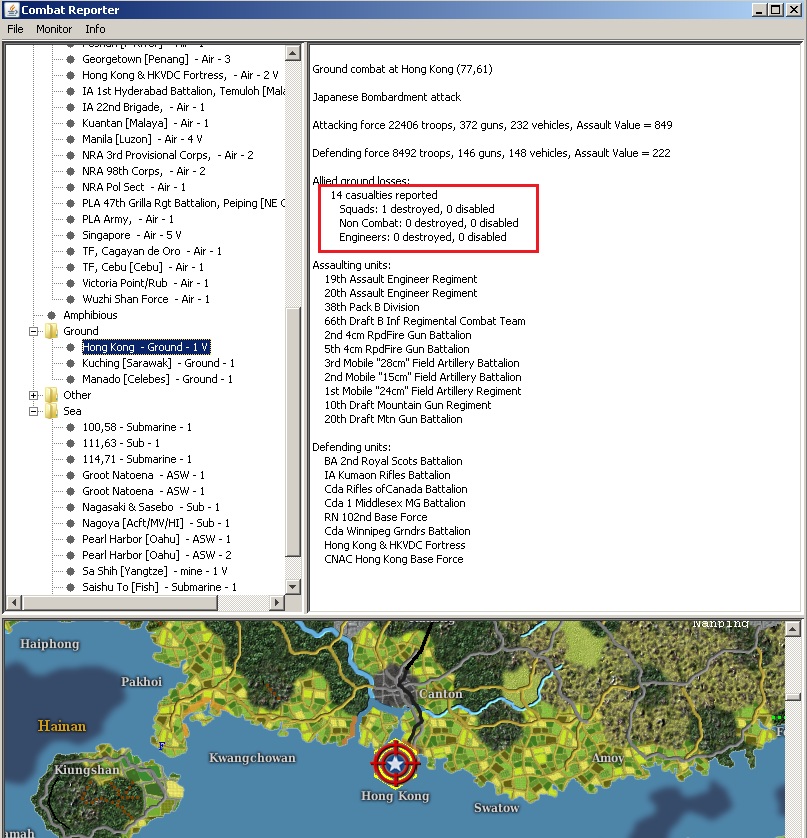The width and height of the screenshot is (807, 838).
Task: Click the Ground folder icon
Action: [52, 331]
